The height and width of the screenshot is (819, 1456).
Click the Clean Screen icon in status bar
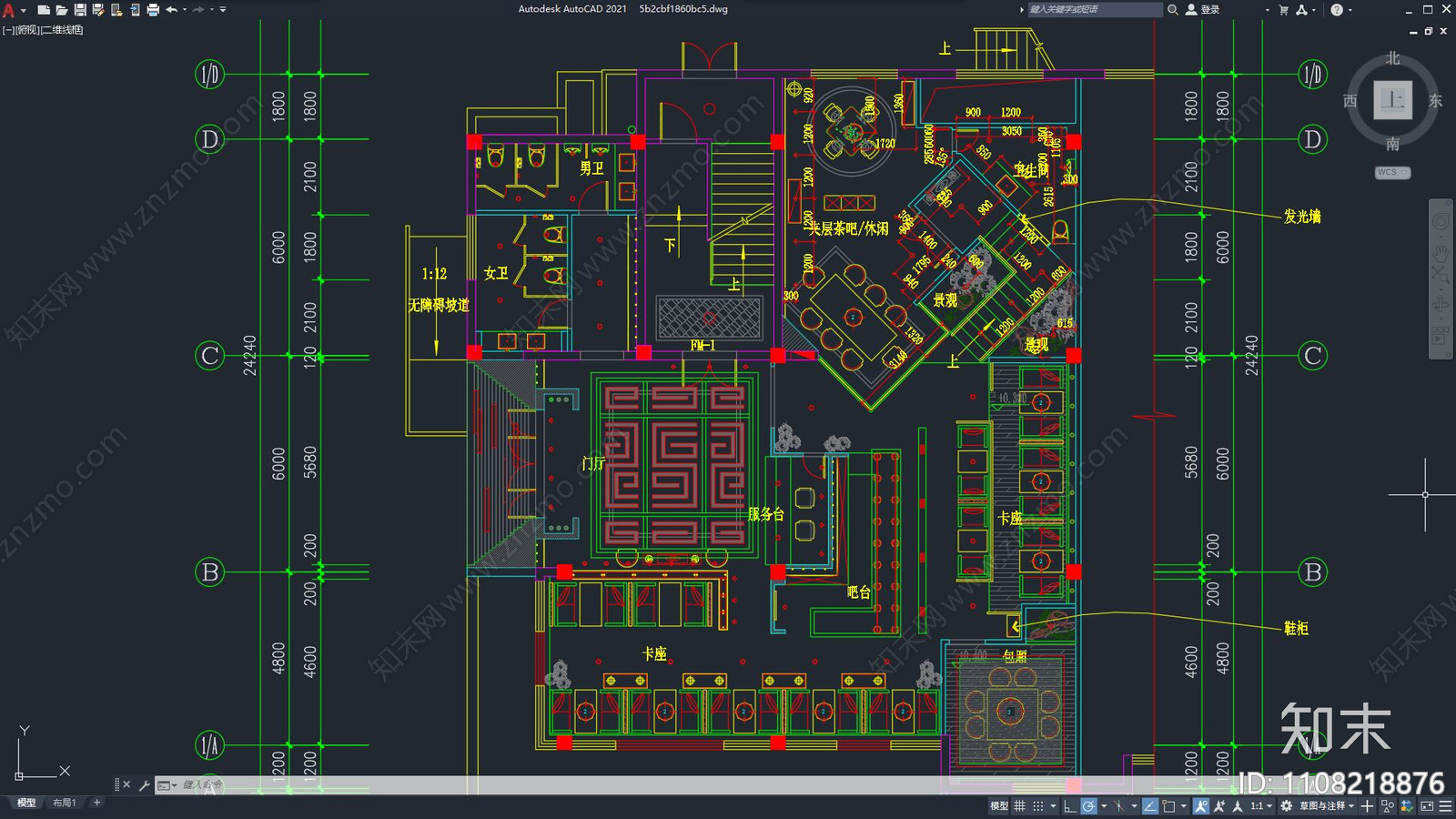point(1427,805)
